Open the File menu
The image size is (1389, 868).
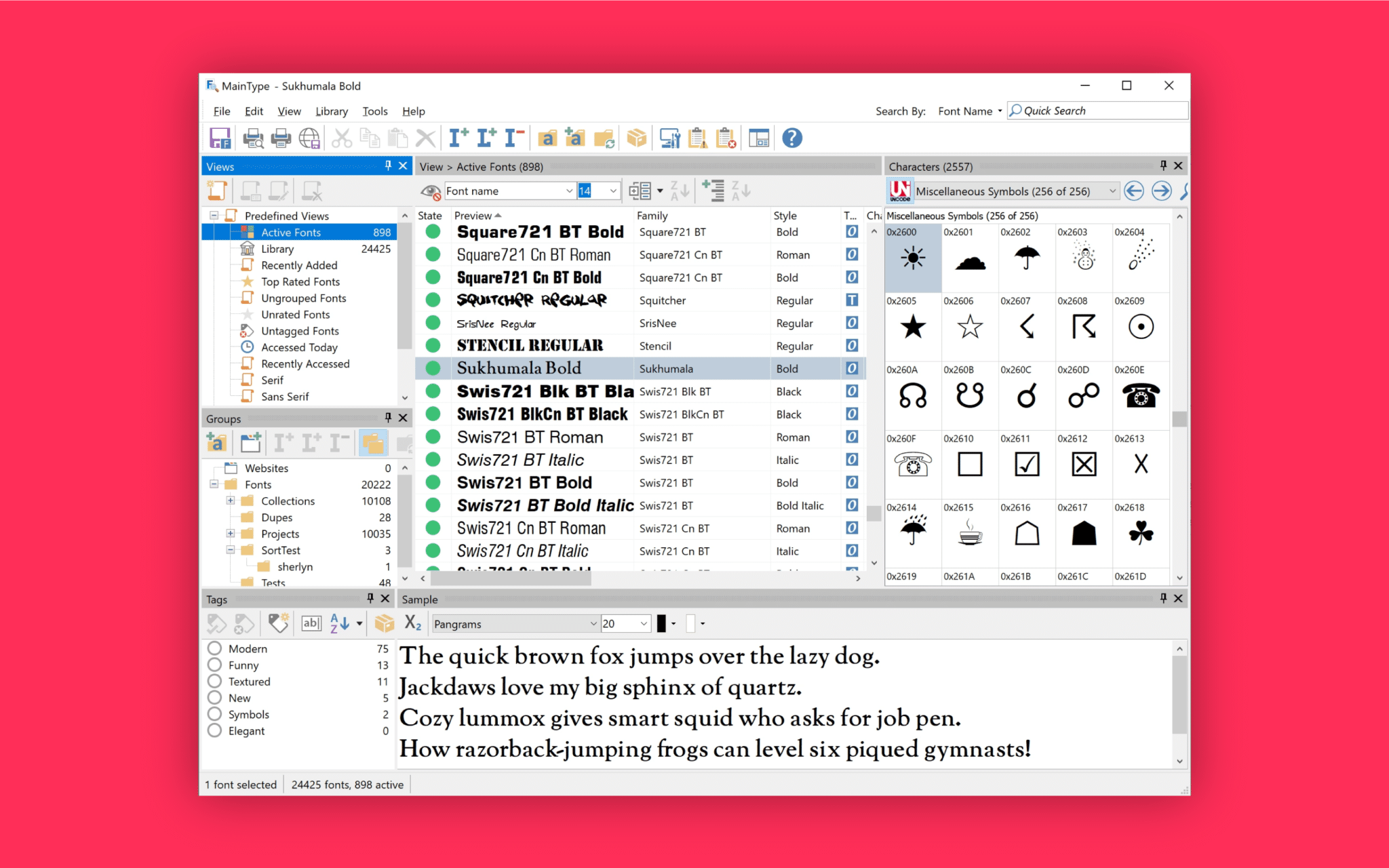point(222,111)
